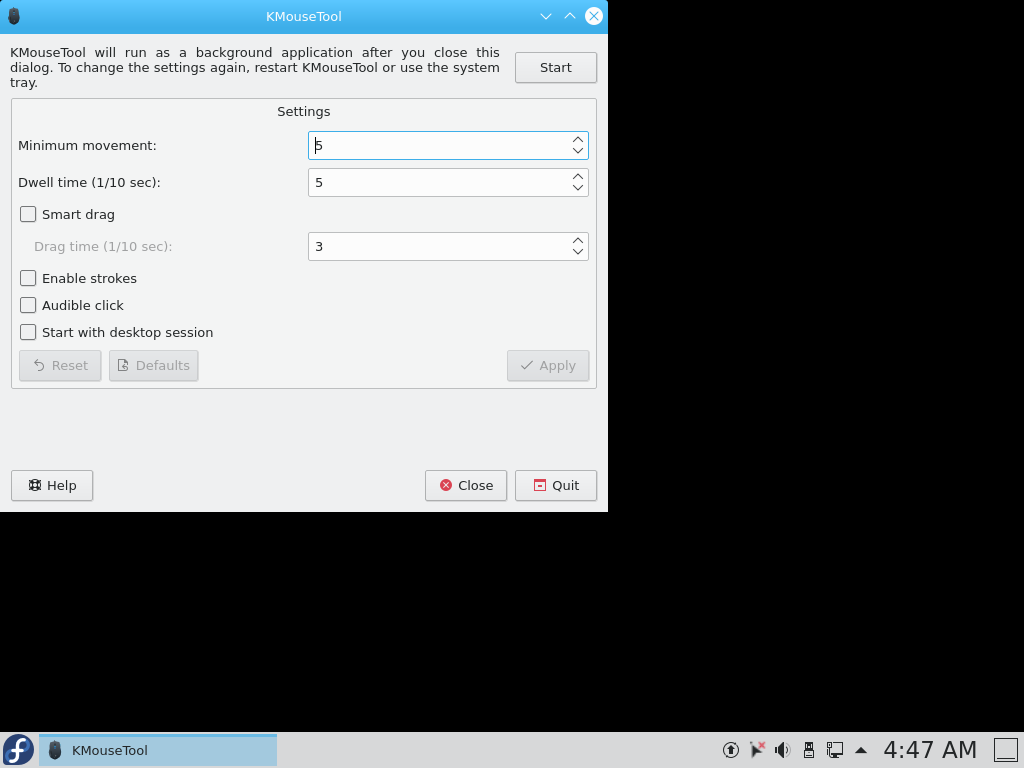
Task: Click the clock showing 4:47 AM
Action: tap(930, 750)
